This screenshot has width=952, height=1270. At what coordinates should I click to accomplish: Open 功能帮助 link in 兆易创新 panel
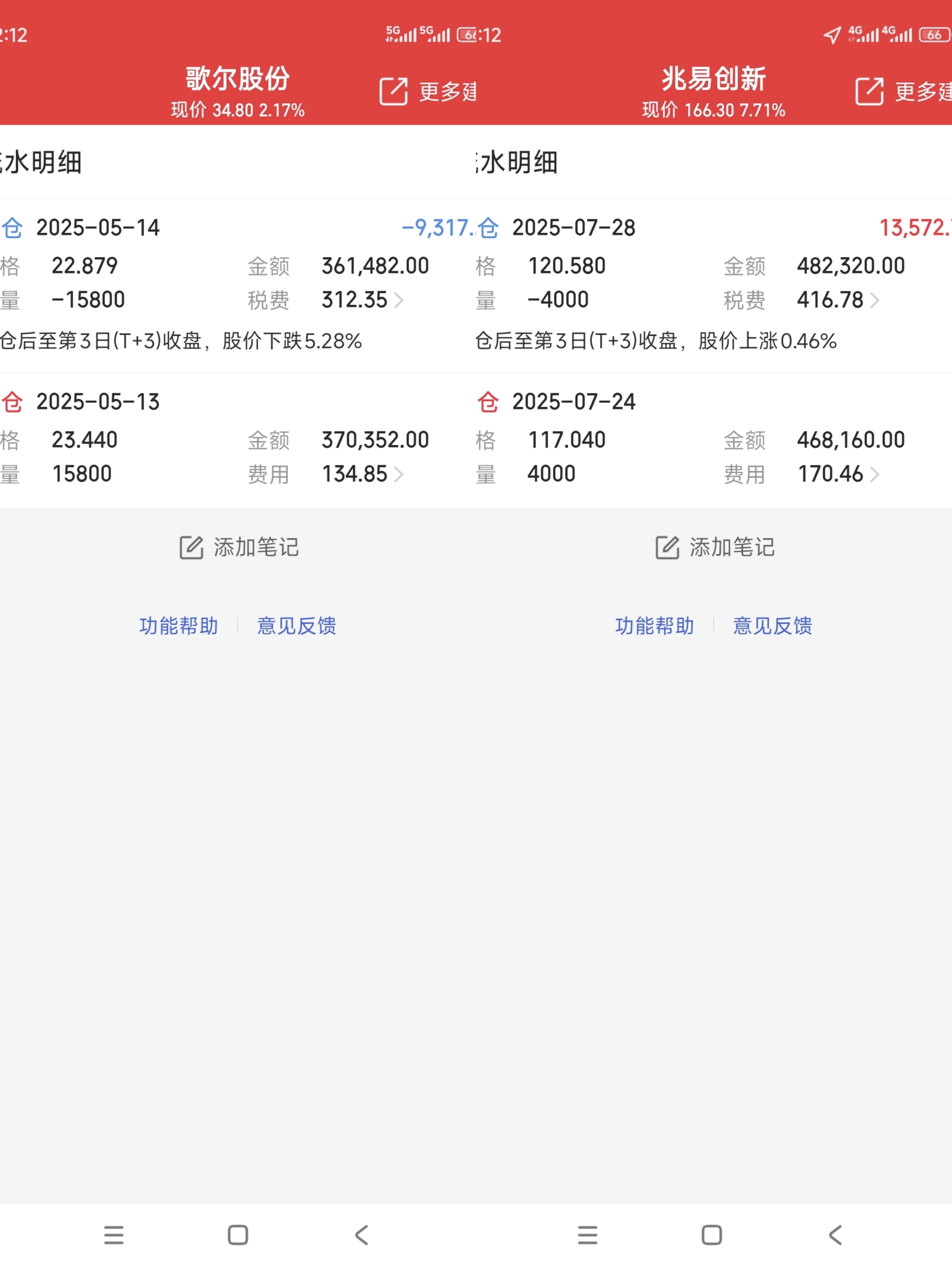coord(654,626)
